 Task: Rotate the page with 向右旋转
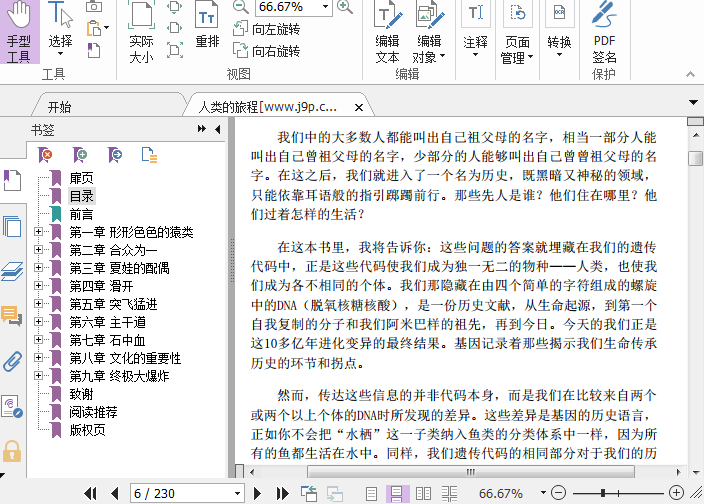[x=267, y=50]
